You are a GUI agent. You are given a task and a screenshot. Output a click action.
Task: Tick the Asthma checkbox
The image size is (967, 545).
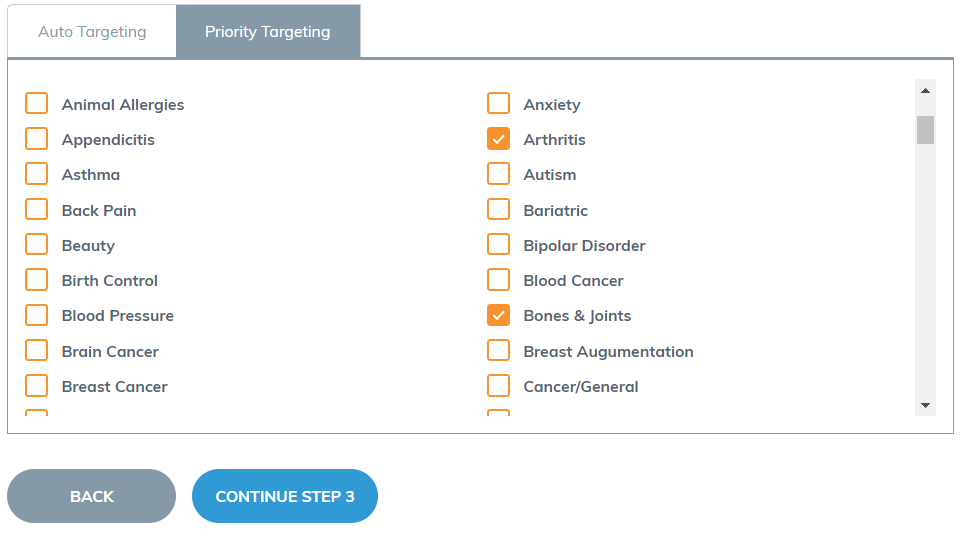pos(36,174)
